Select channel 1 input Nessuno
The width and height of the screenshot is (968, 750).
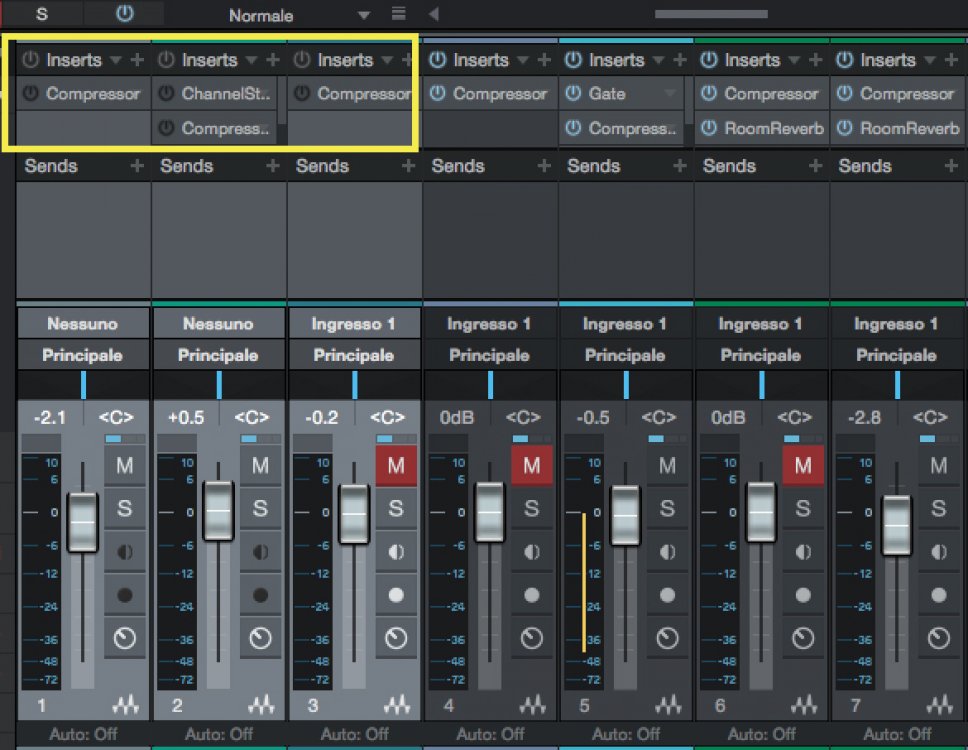[x=83, y=323]
